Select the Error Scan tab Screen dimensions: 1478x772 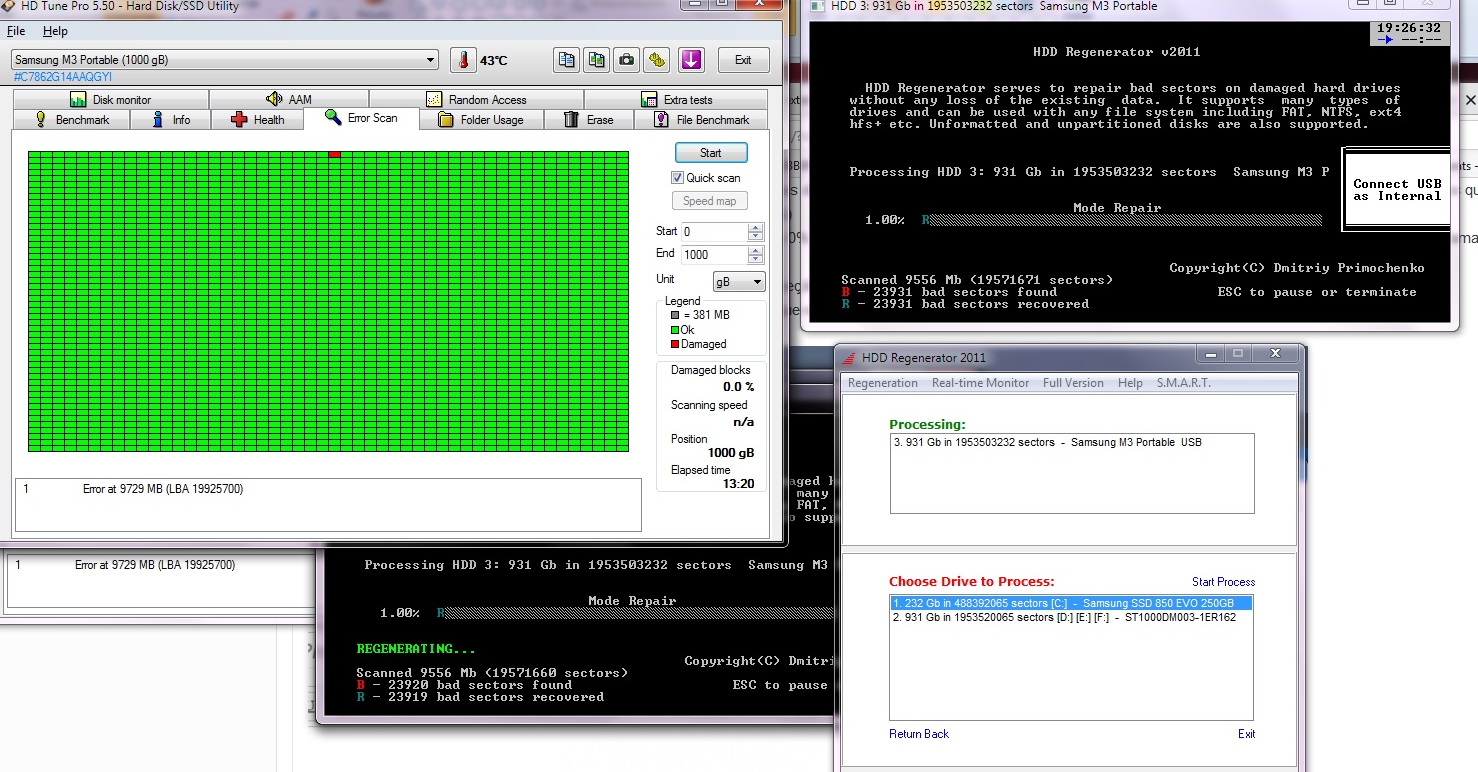coord(362,118)
